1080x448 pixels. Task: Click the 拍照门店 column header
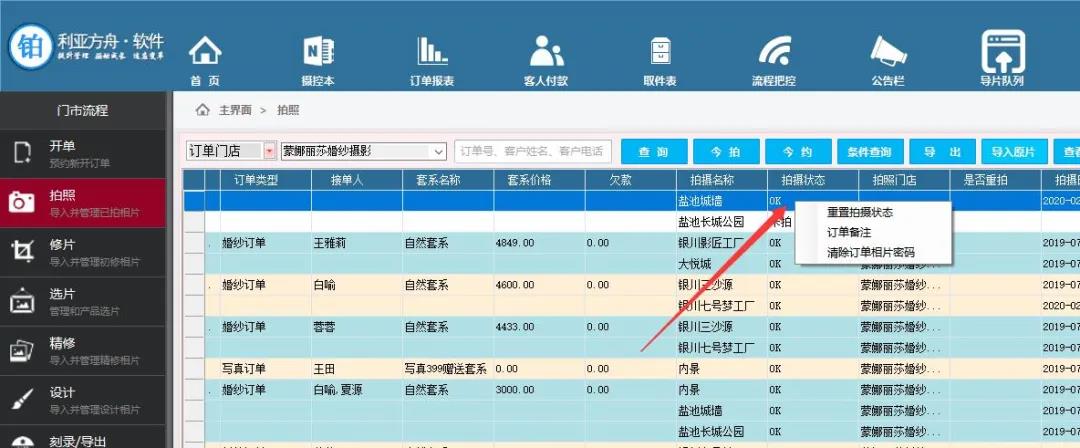904,181
